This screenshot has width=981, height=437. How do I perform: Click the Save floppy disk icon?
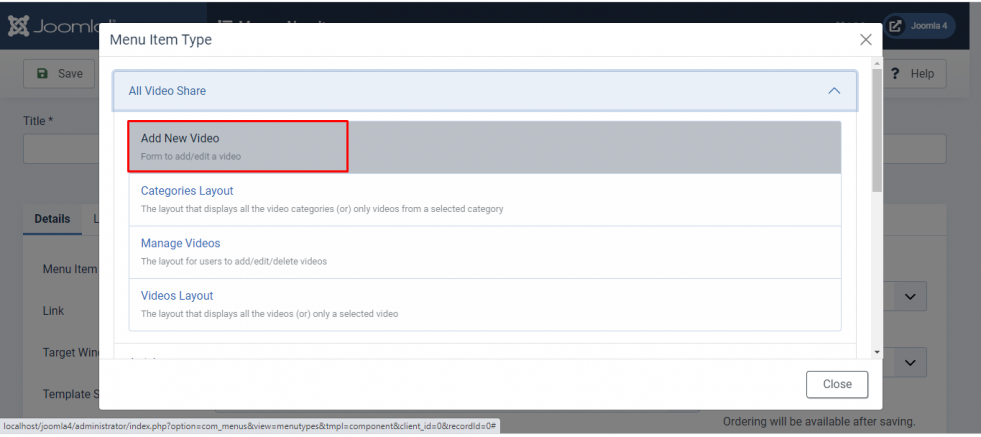[43, 73]
